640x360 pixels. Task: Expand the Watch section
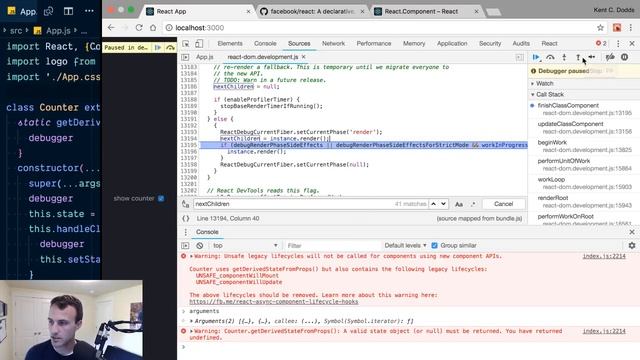[x=544, y=83]
